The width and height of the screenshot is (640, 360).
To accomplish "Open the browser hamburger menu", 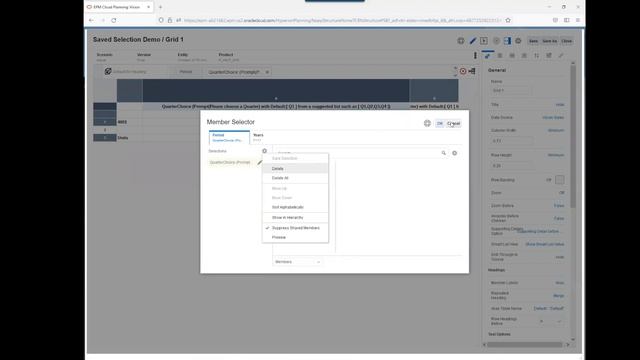I will 578,20.
